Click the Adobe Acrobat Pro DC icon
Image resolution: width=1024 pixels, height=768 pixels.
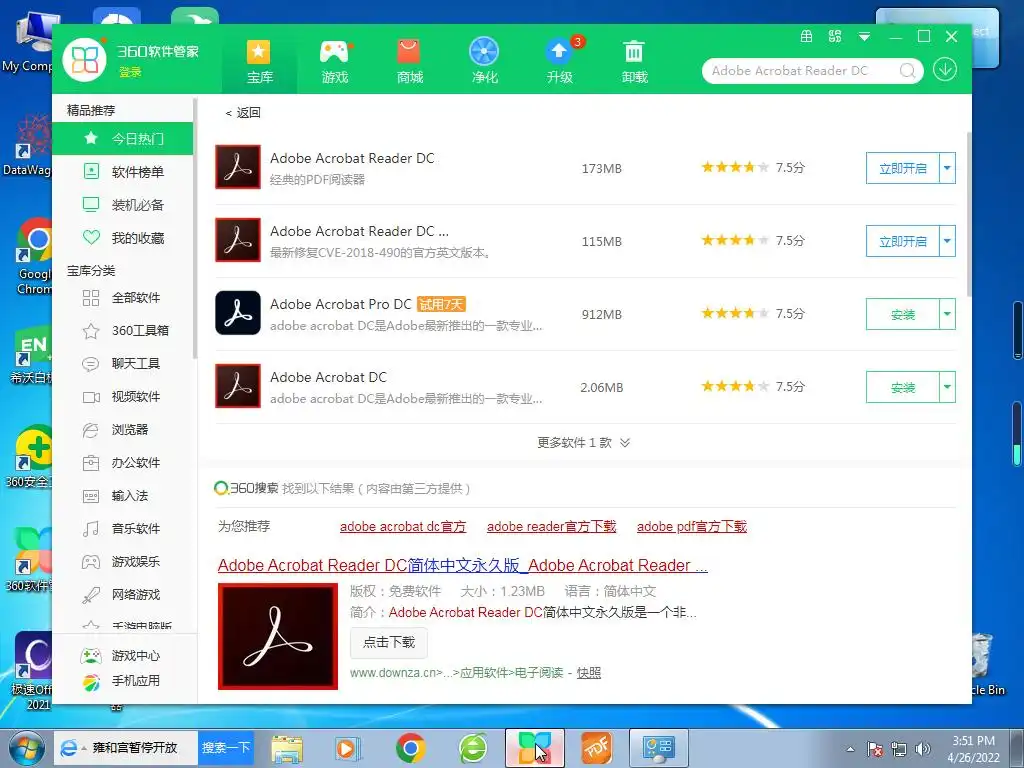tap(238, 313)
